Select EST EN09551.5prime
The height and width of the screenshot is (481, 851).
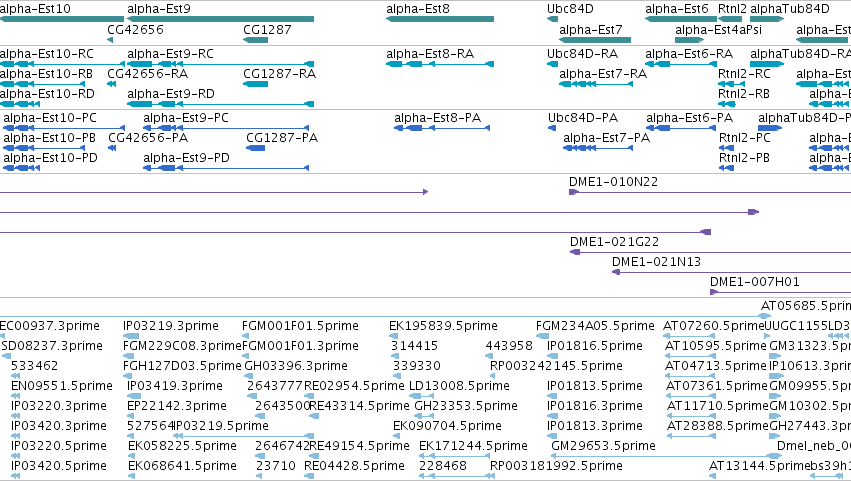point(62,386)
